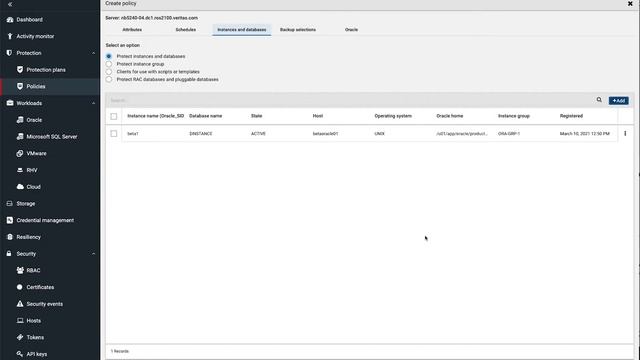Open Dashboard icon in sidebar
Viewport: 640px width, 360px height.
pyautogui.click(x=10, y=20)
